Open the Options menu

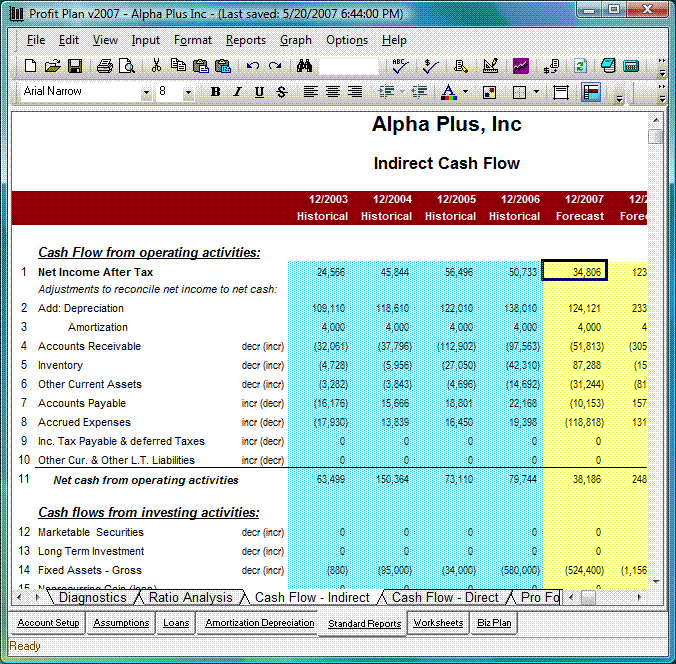(347, 40)
